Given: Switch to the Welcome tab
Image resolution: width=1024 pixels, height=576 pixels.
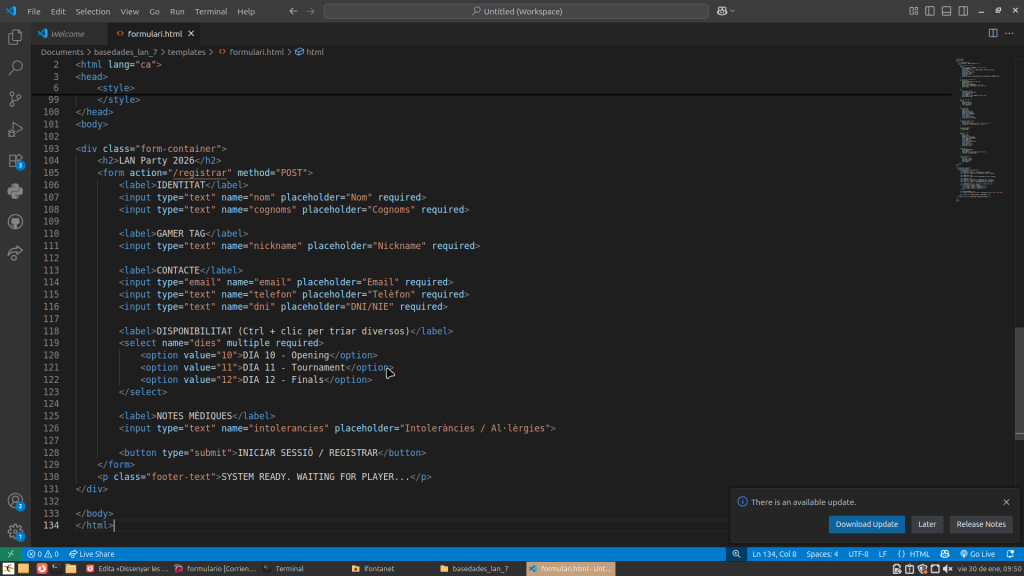Looking at the screenshot, I should (67, 33).
